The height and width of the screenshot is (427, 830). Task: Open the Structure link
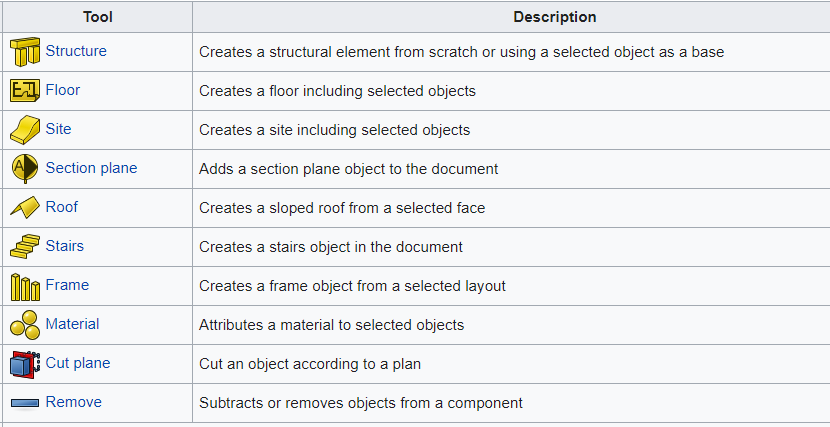76,51
